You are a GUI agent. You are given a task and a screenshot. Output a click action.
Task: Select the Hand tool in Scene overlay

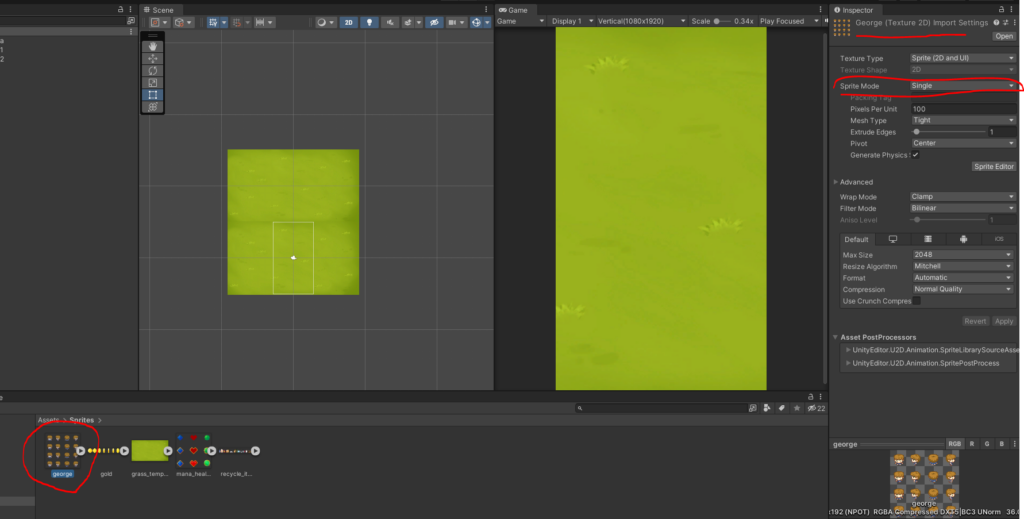pos(153,46)
